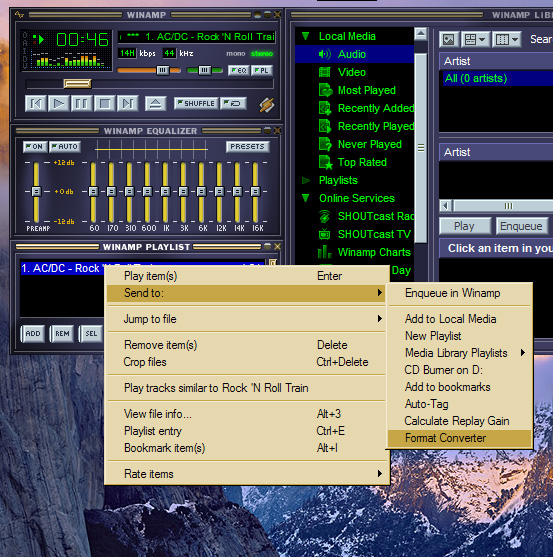This screenshot has height=557, width=553.
Task: Select Audio in the media library
Action: tap(354, 54)
